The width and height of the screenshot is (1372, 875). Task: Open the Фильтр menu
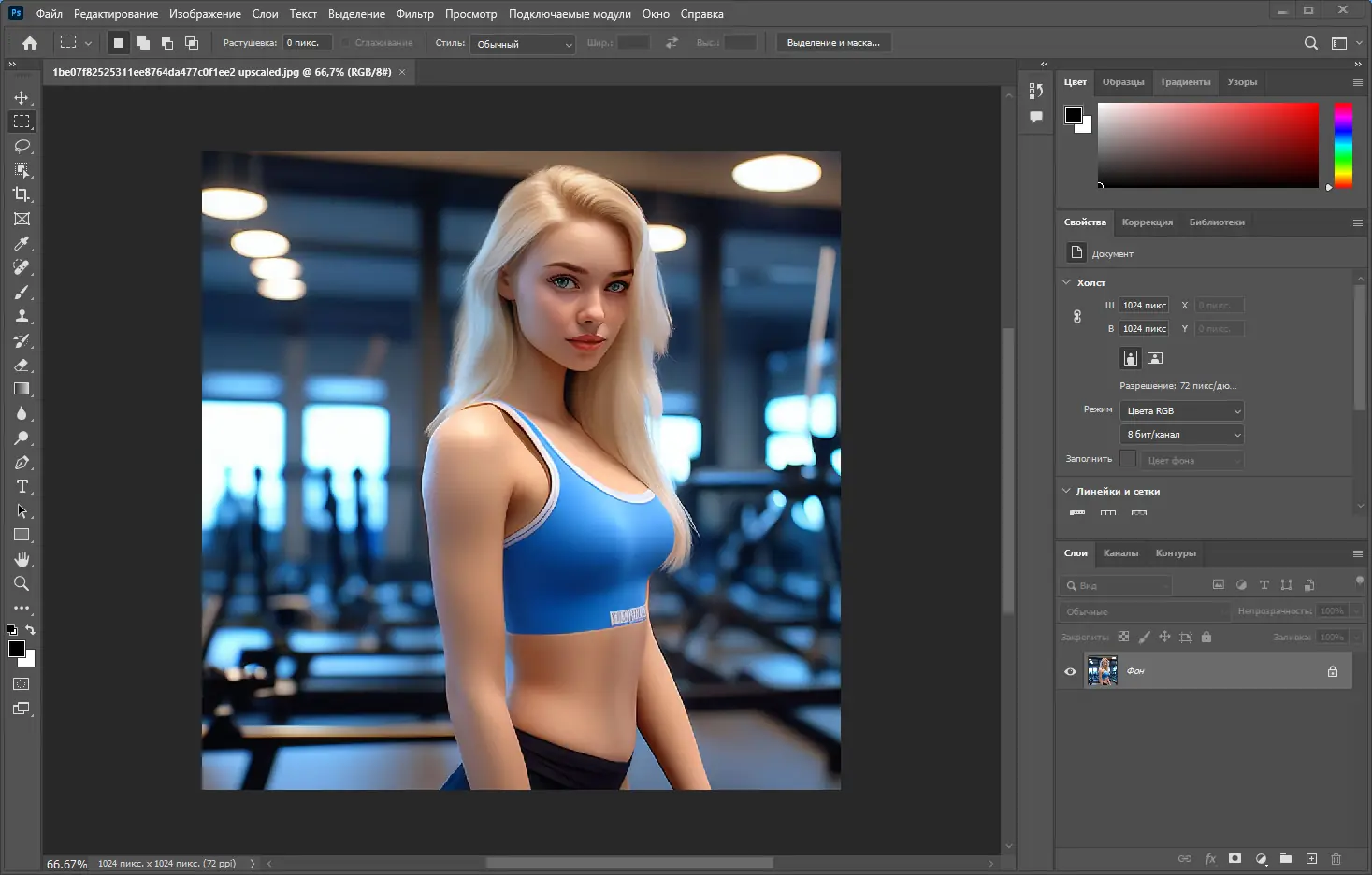coord(414,14)
